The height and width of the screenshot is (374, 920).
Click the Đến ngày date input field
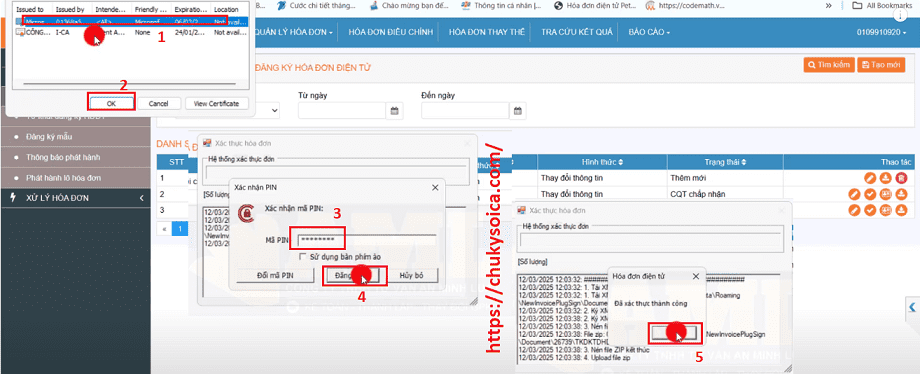click(465, 110)
